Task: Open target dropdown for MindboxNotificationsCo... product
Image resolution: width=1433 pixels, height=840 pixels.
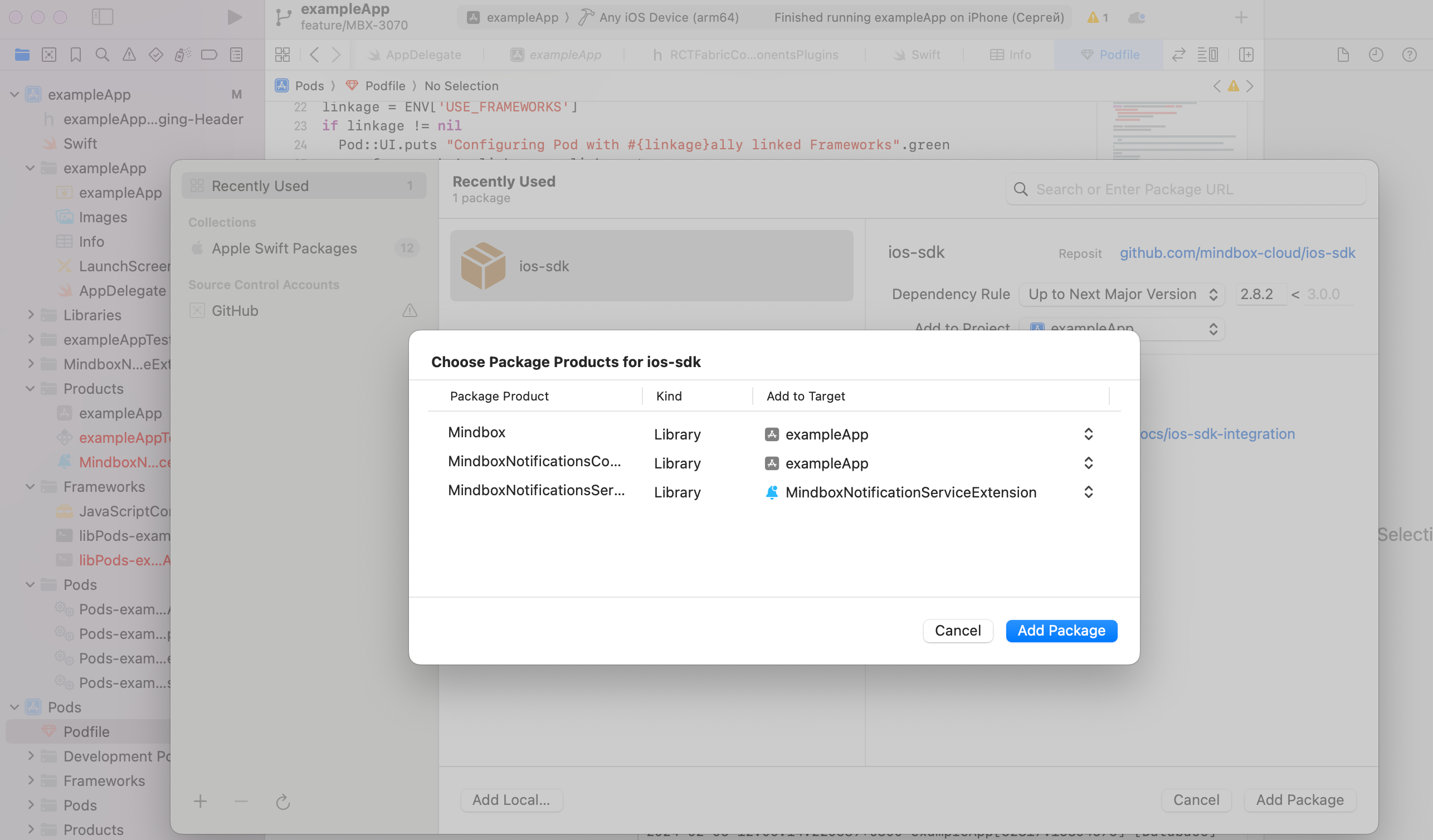Action: [1088, 463]
